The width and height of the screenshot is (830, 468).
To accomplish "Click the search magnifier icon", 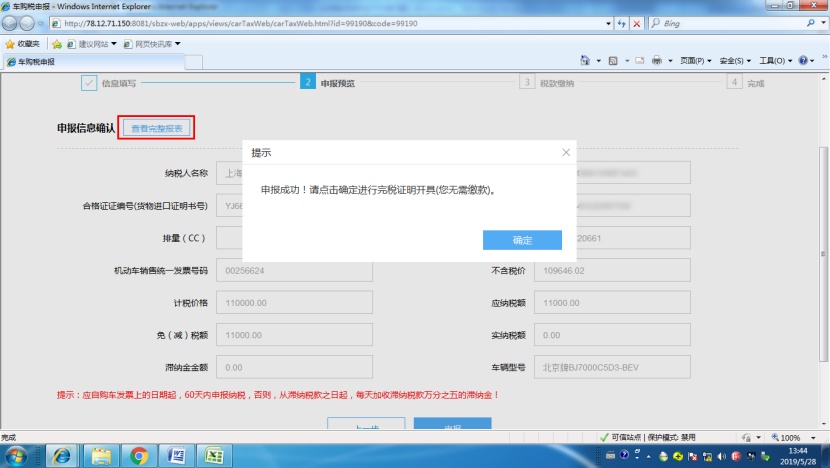I will (810, 23).
